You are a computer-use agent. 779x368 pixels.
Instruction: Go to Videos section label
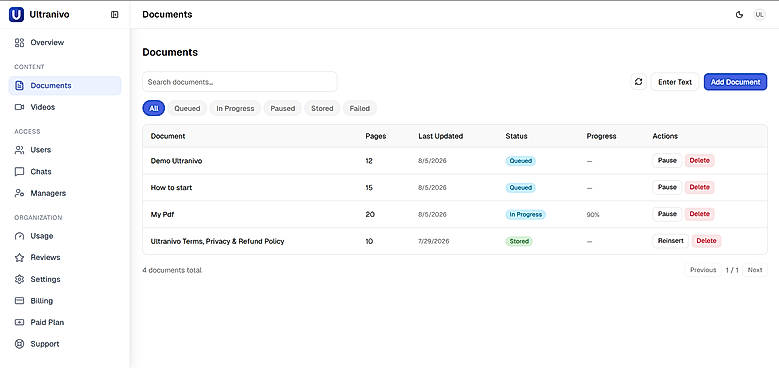pyautogui.click(x=43, y=107)
